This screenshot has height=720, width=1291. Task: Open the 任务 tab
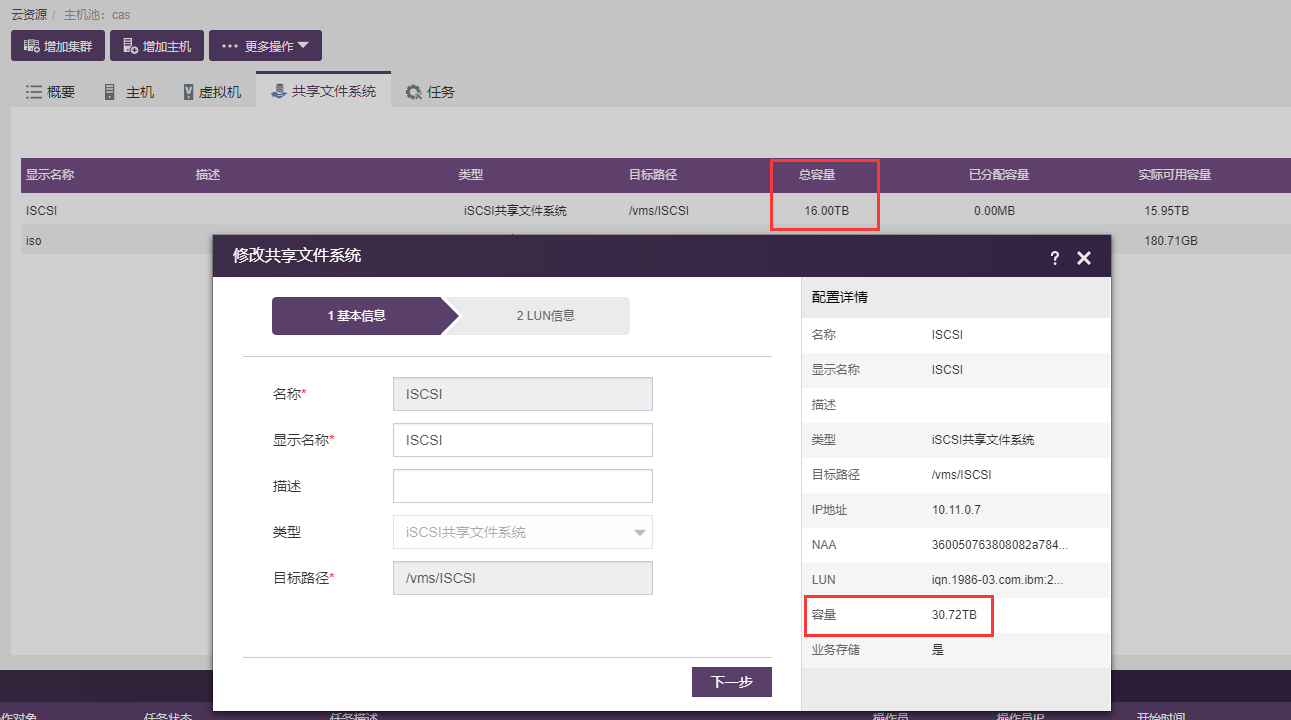point(430,92)
